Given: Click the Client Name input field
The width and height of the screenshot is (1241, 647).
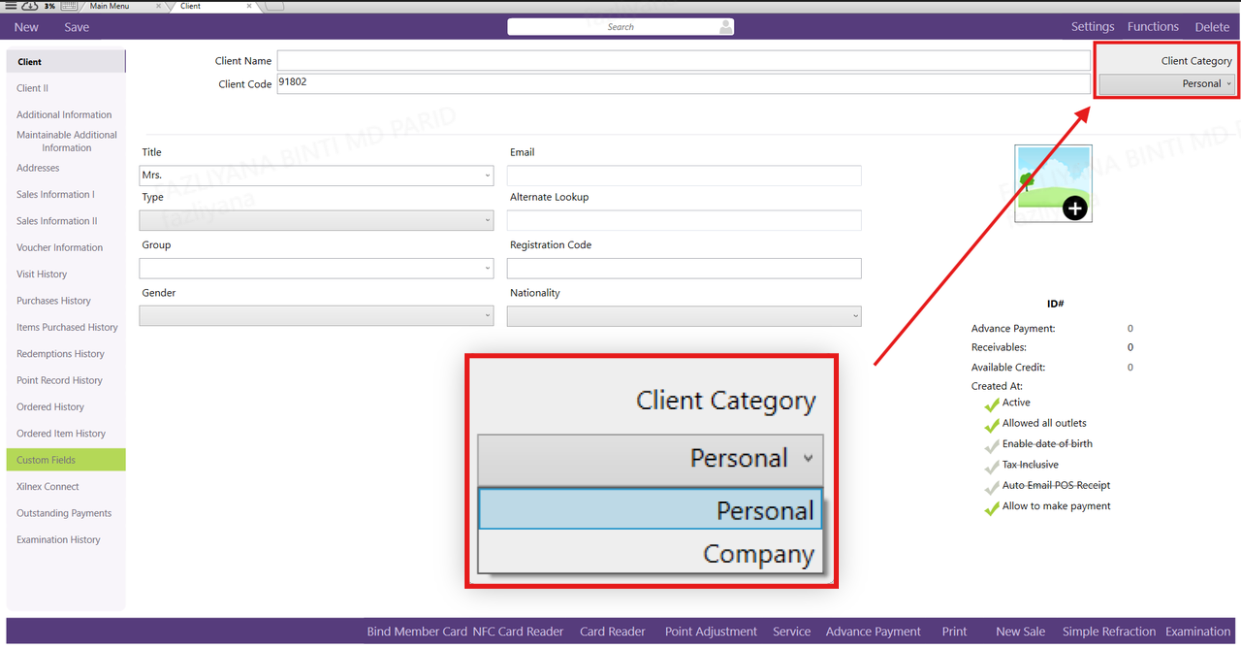Looking at the screenshot, I should point(683,61).
